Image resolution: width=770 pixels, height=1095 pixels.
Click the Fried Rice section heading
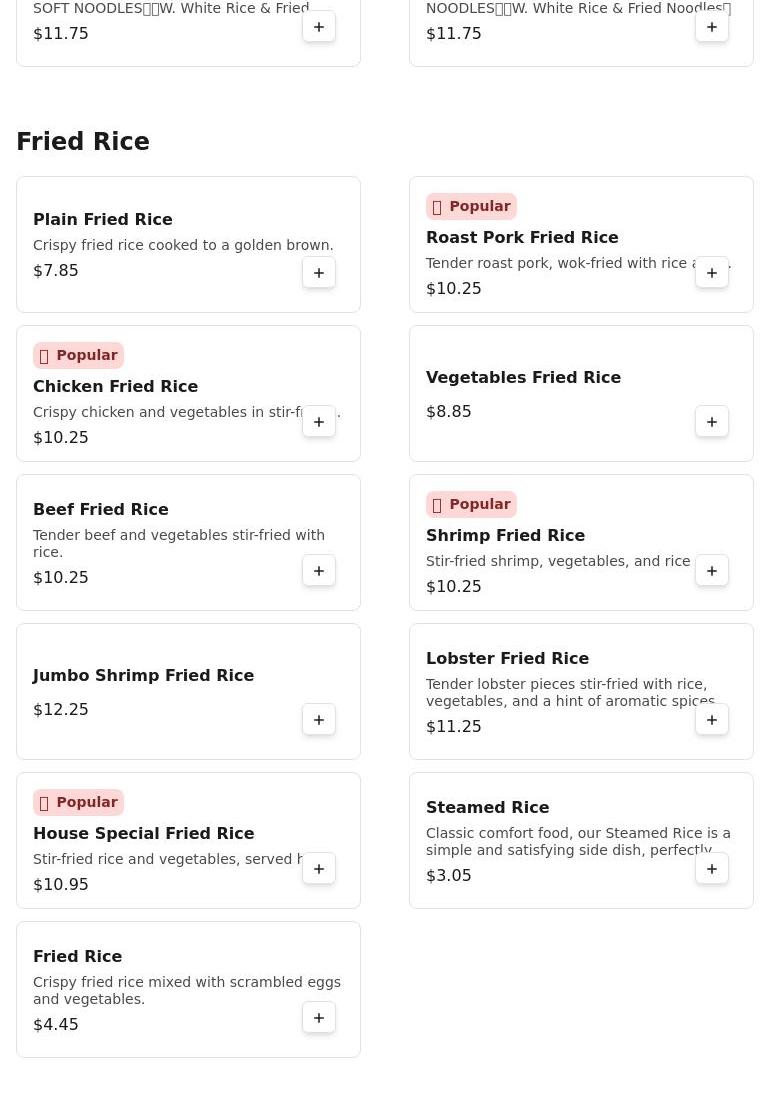(x=83, y=142)
